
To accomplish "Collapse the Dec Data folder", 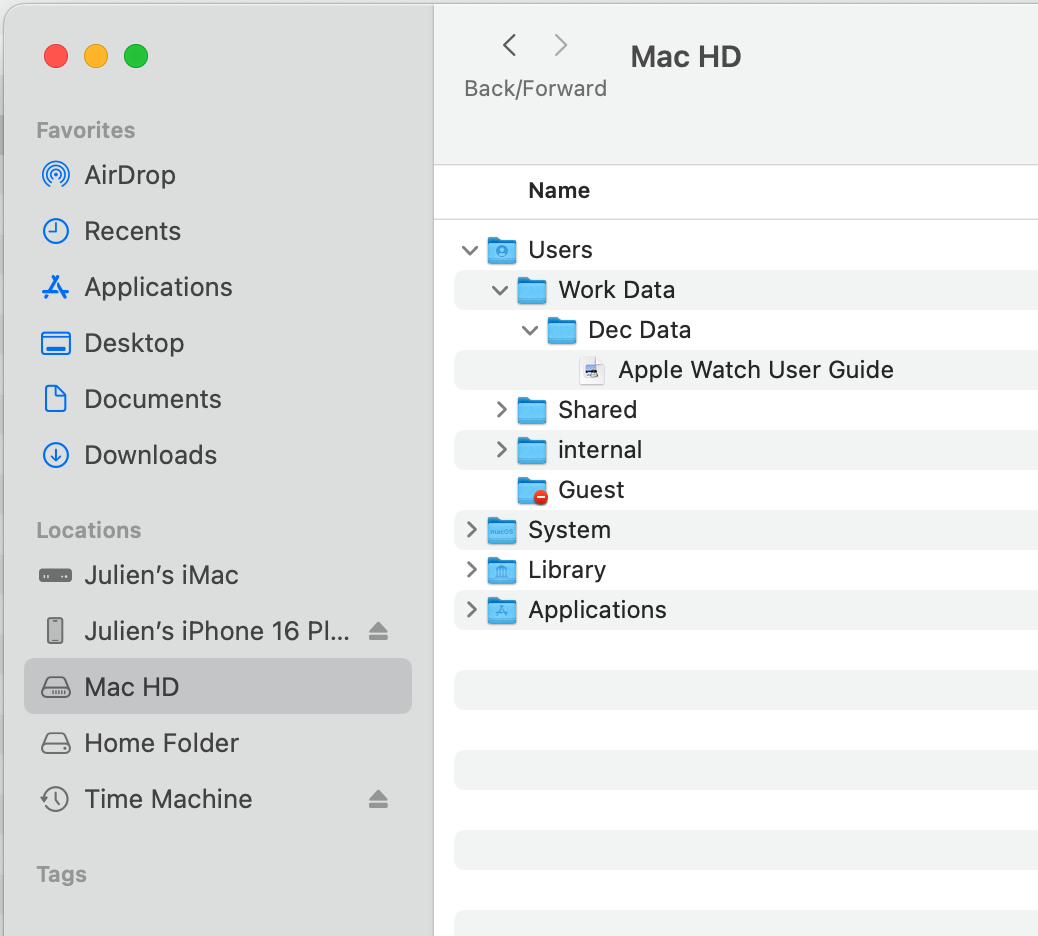I will tap(531, 330).
